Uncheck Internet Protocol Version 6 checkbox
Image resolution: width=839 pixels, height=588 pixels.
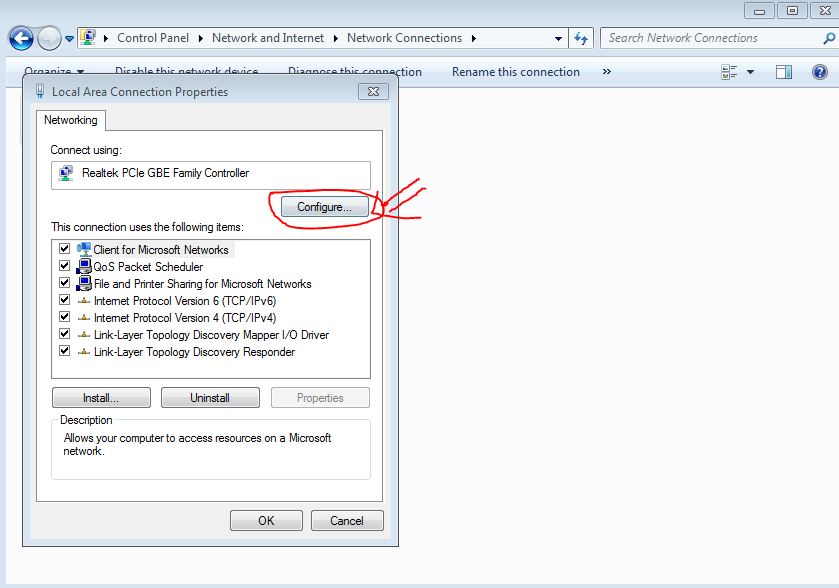coord(64,300)
